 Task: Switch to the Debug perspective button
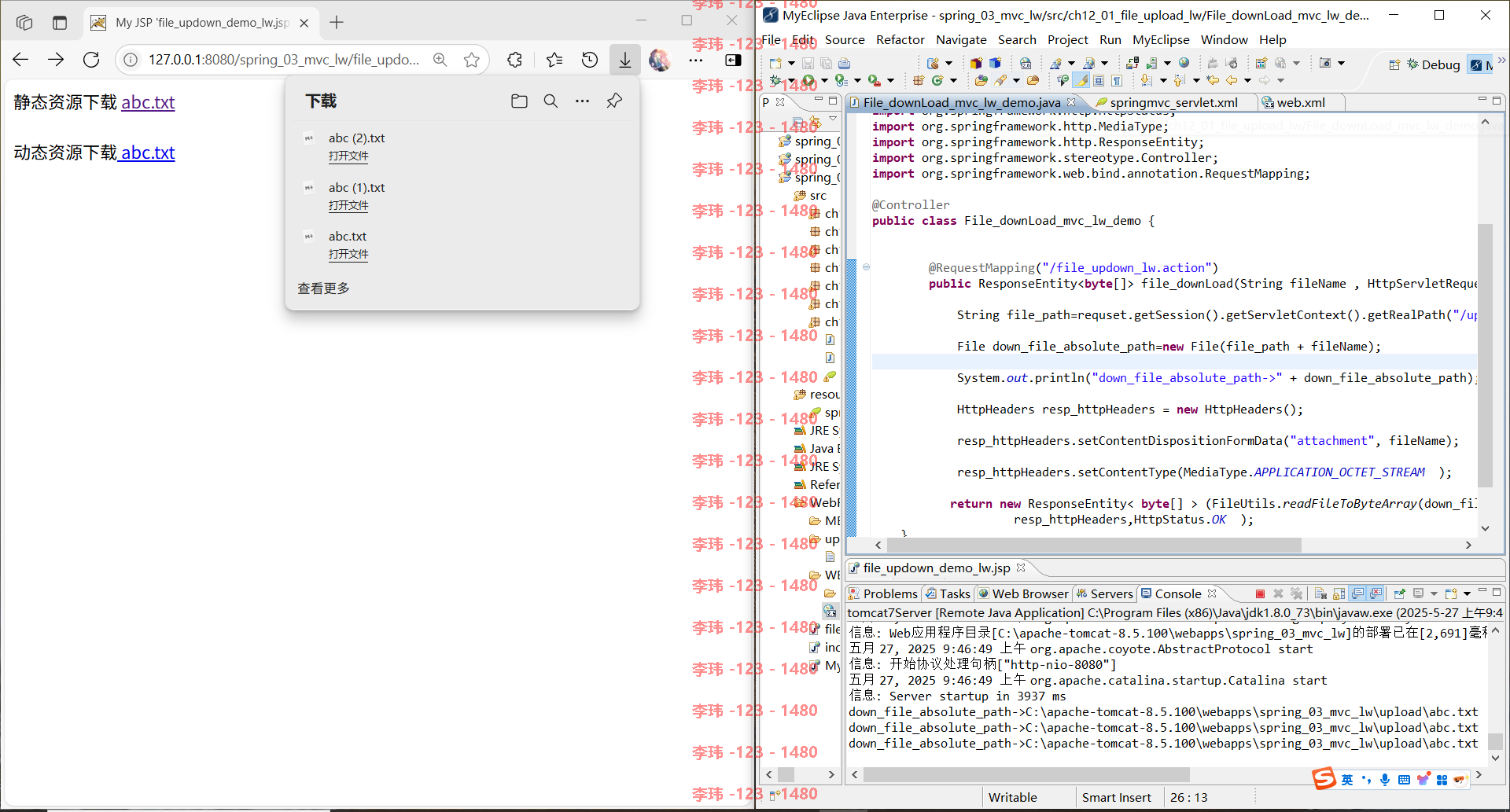(1433, 64)
